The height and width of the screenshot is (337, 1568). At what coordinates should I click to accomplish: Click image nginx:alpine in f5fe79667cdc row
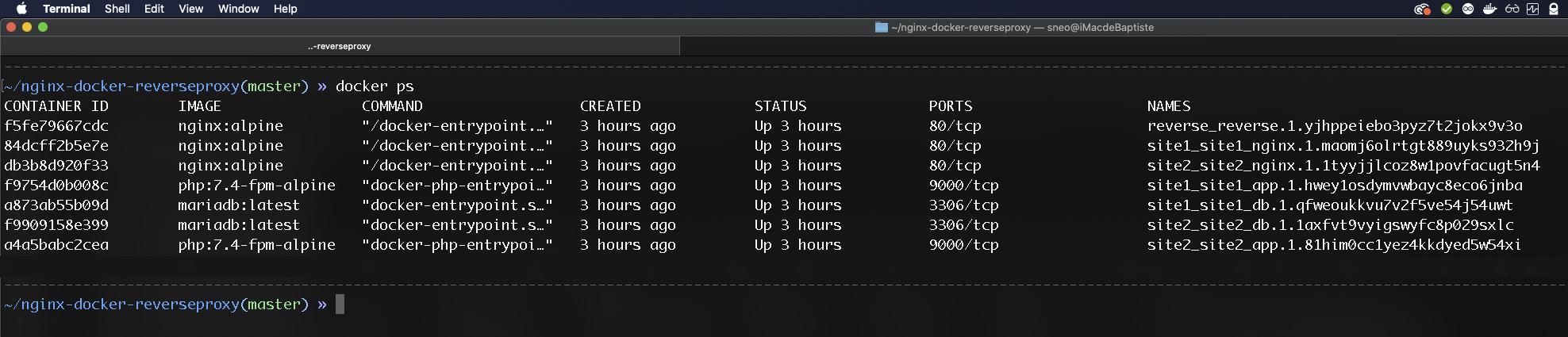click(x=231, y=126)
